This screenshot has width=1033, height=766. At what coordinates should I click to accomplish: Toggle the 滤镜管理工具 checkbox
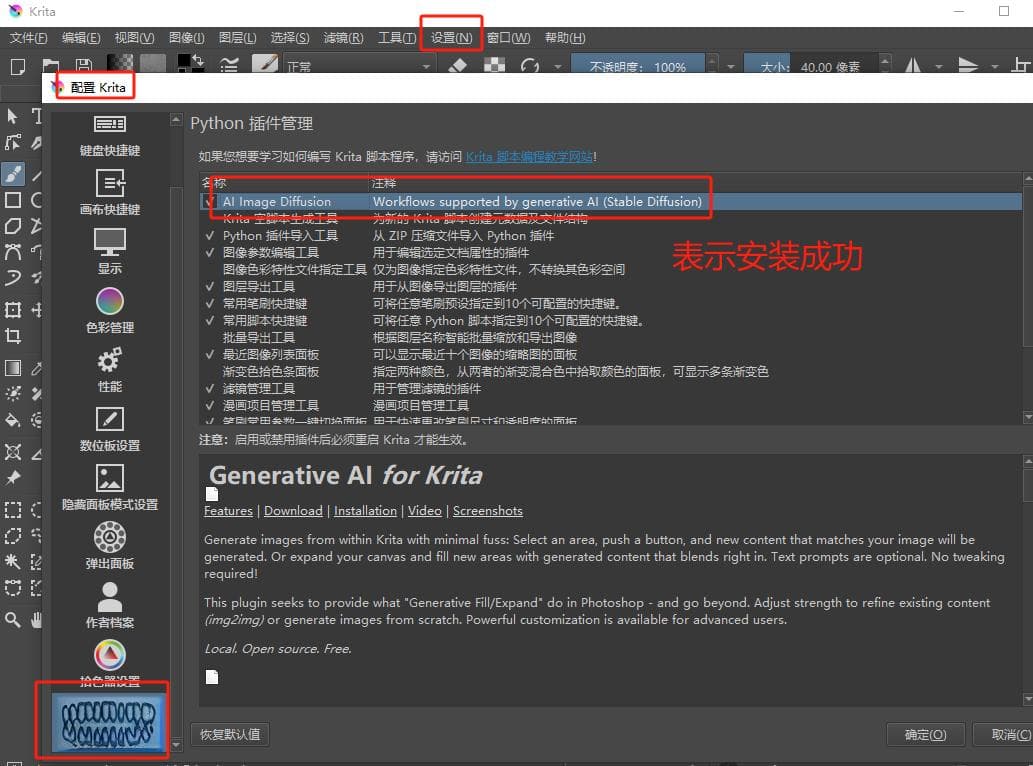(x=209, y=389)
